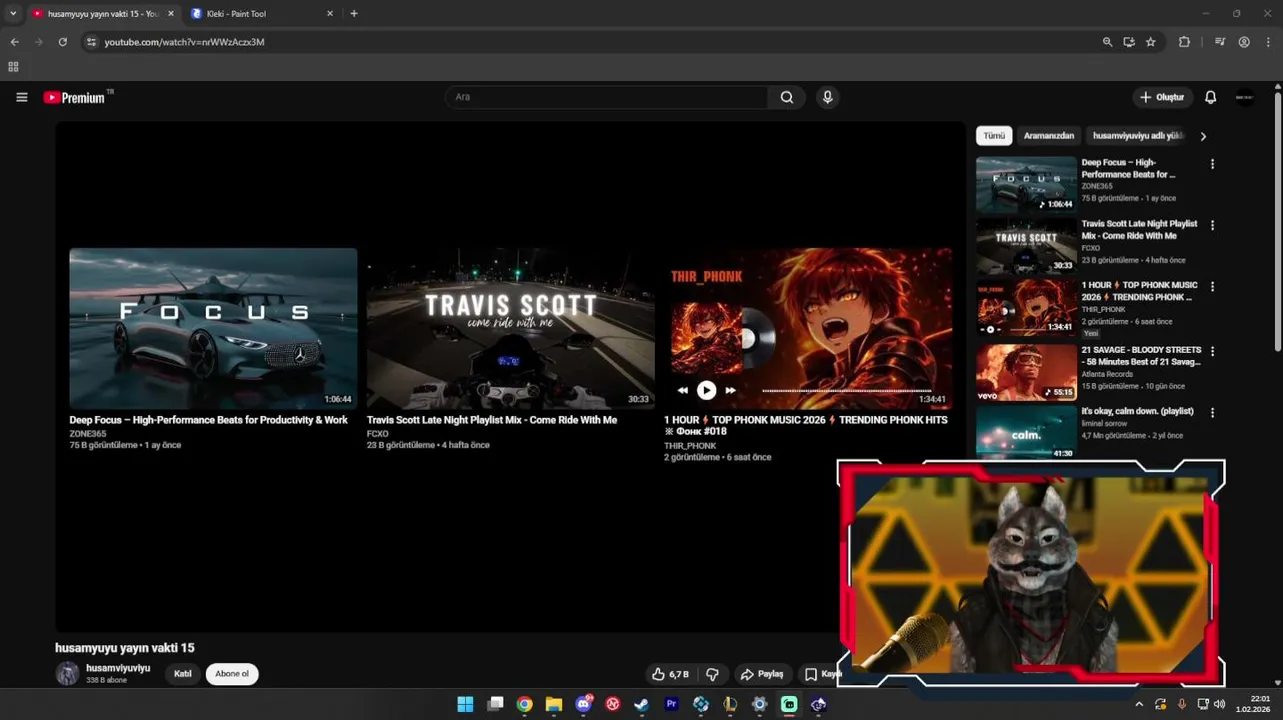Click the YouTube search magnifier button

(787, 97)
